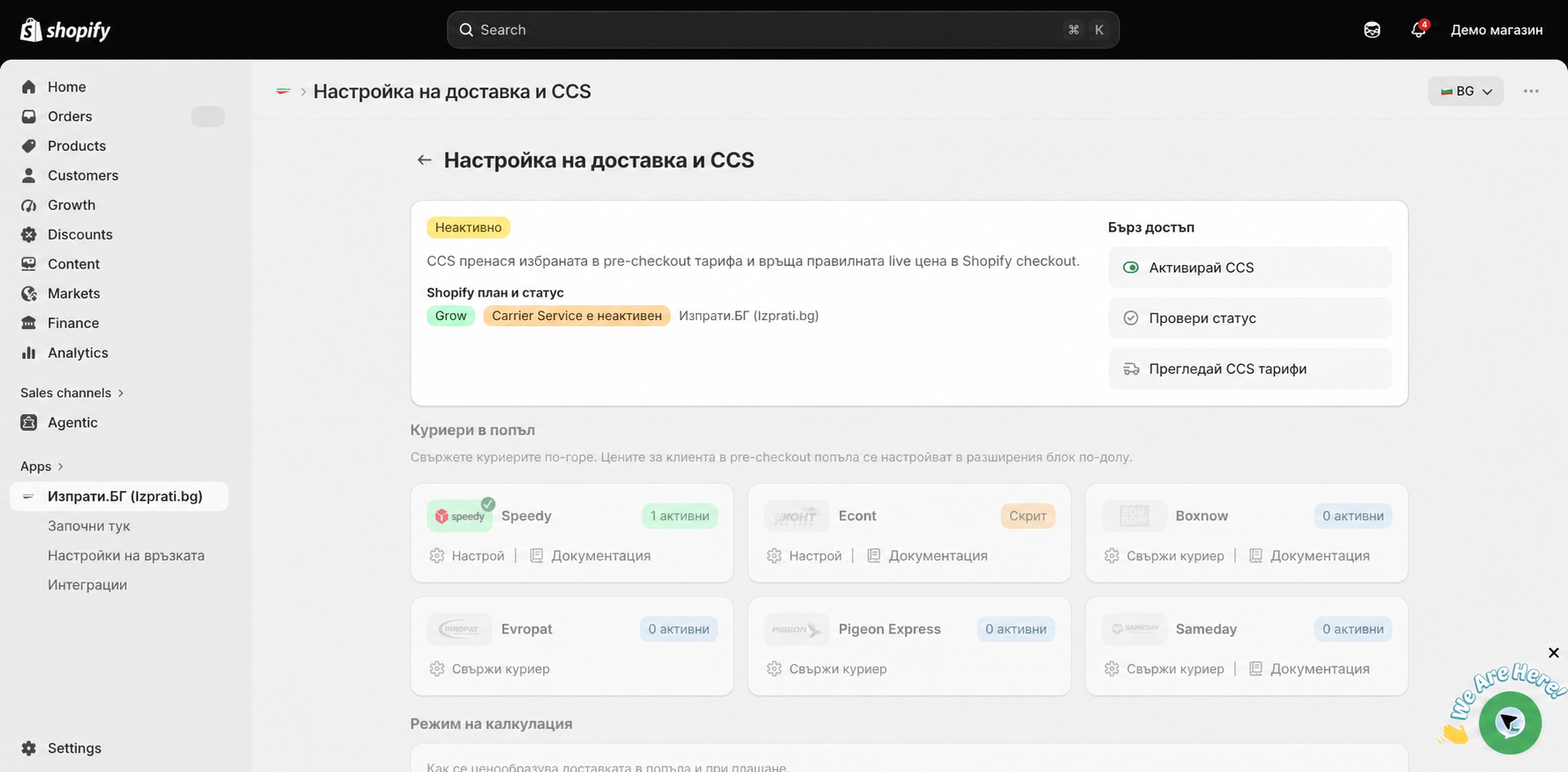Open the green chat support bubble

coord(1509,723)
